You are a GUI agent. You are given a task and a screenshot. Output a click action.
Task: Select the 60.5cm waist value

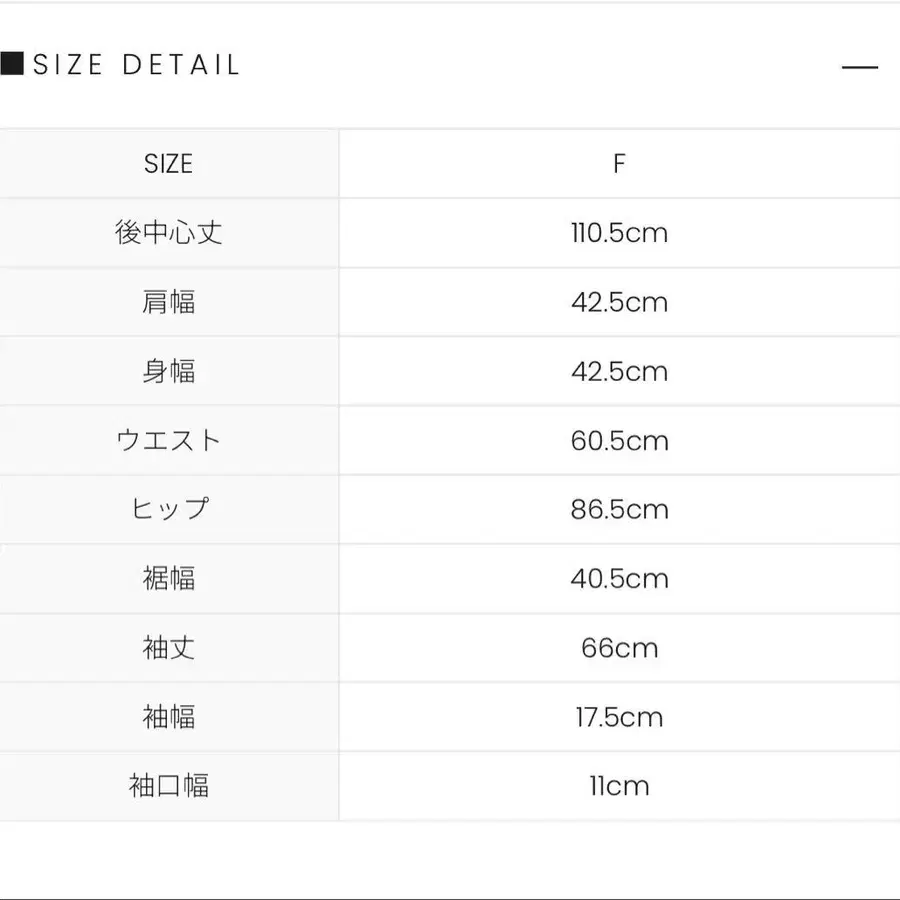click(x=619, y=440)
